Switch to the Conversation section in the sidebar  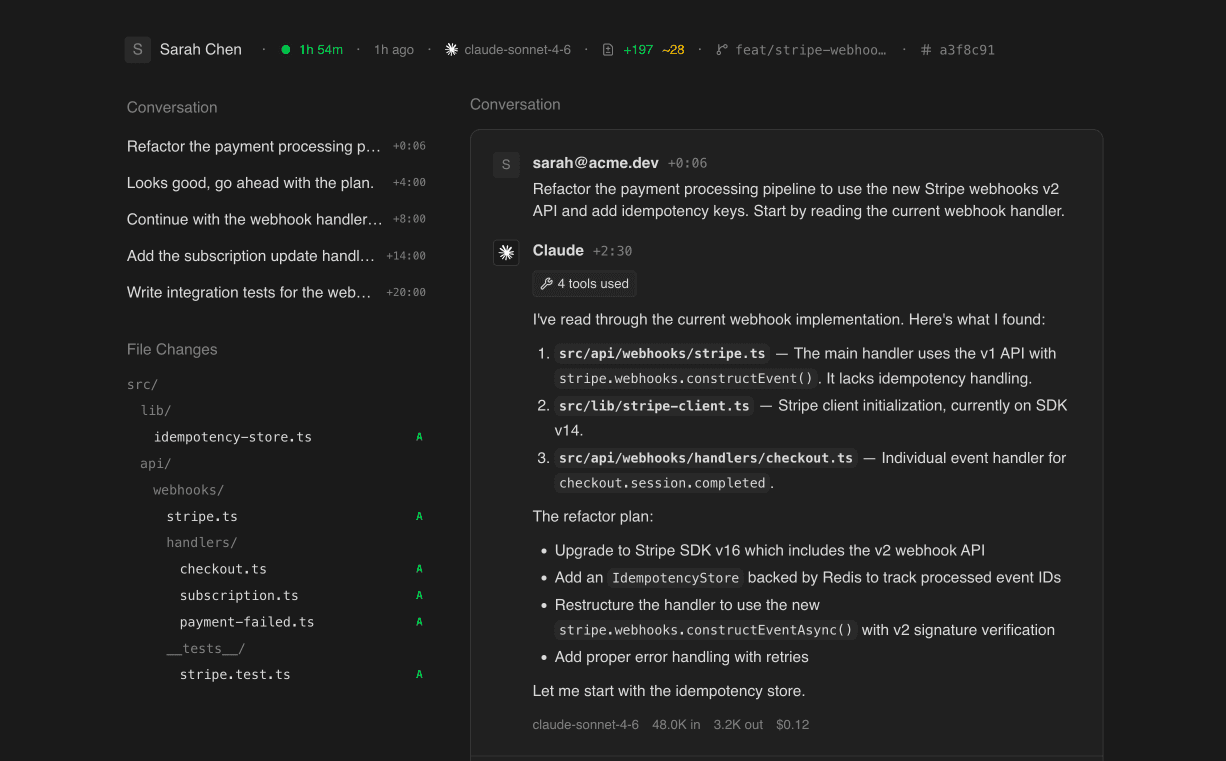coord(171,107)
